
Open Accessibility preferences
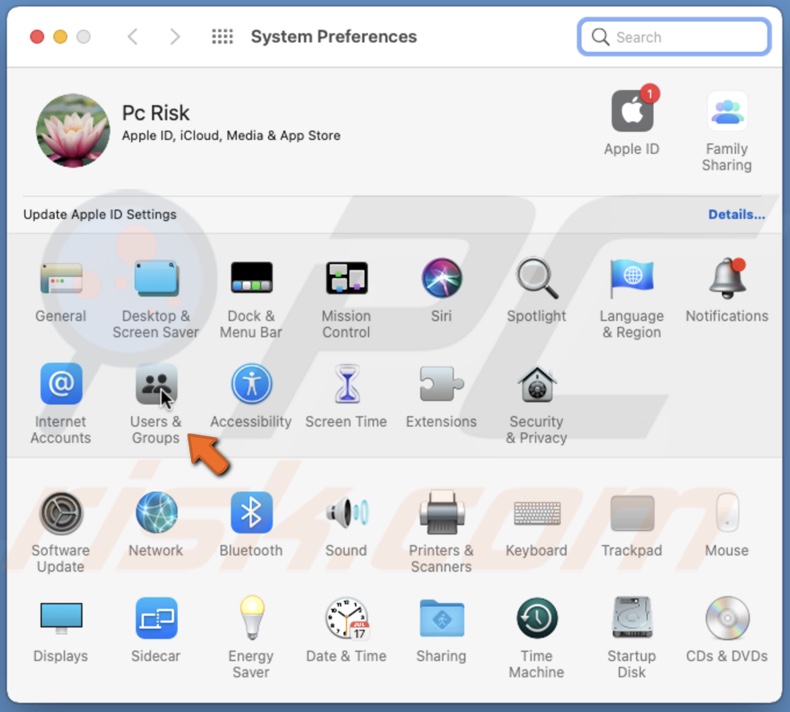251,385
